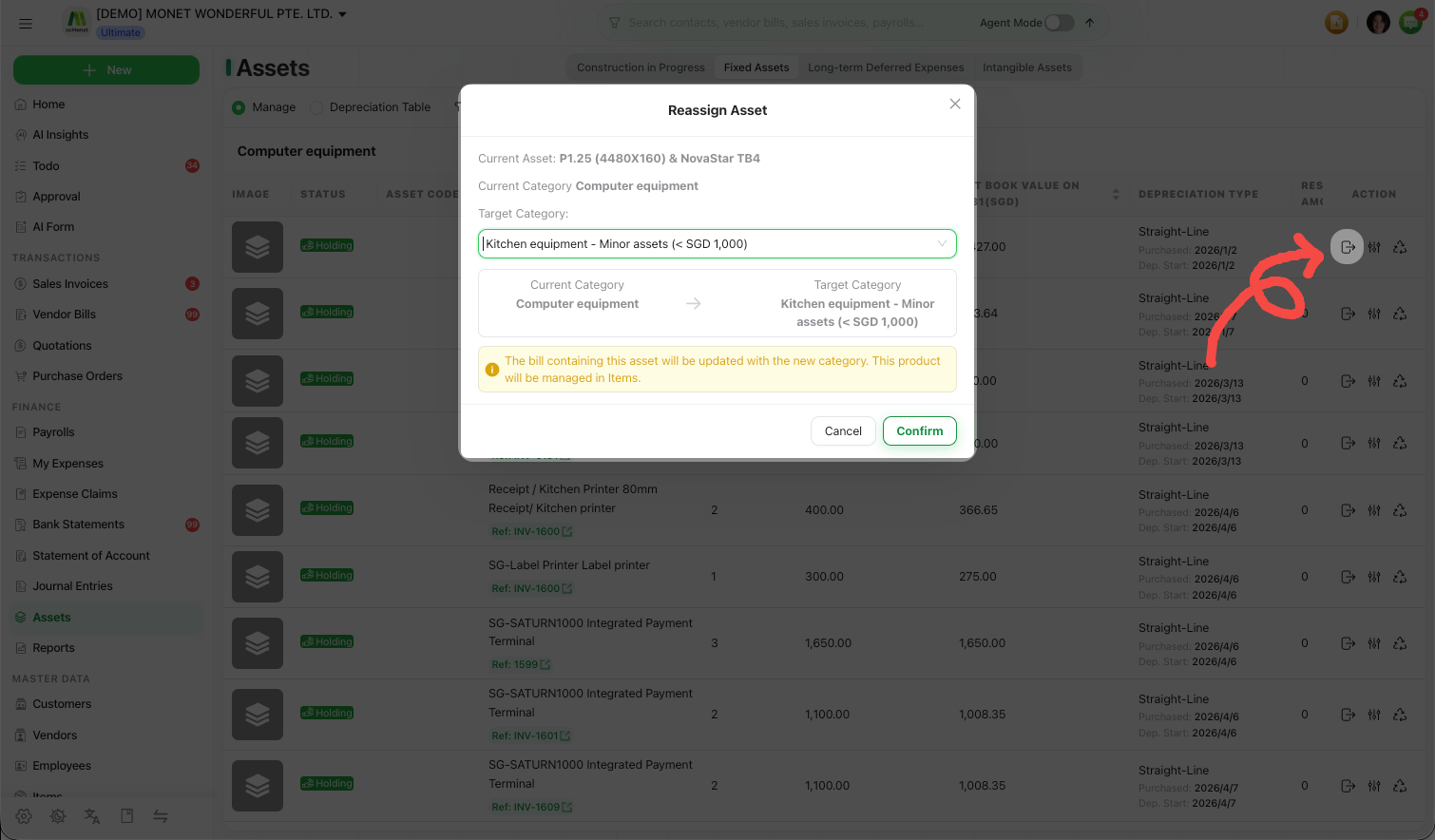Confirm the asset reassignment
The height and width of the screenshot is (840, 1435).
[920, 431]
